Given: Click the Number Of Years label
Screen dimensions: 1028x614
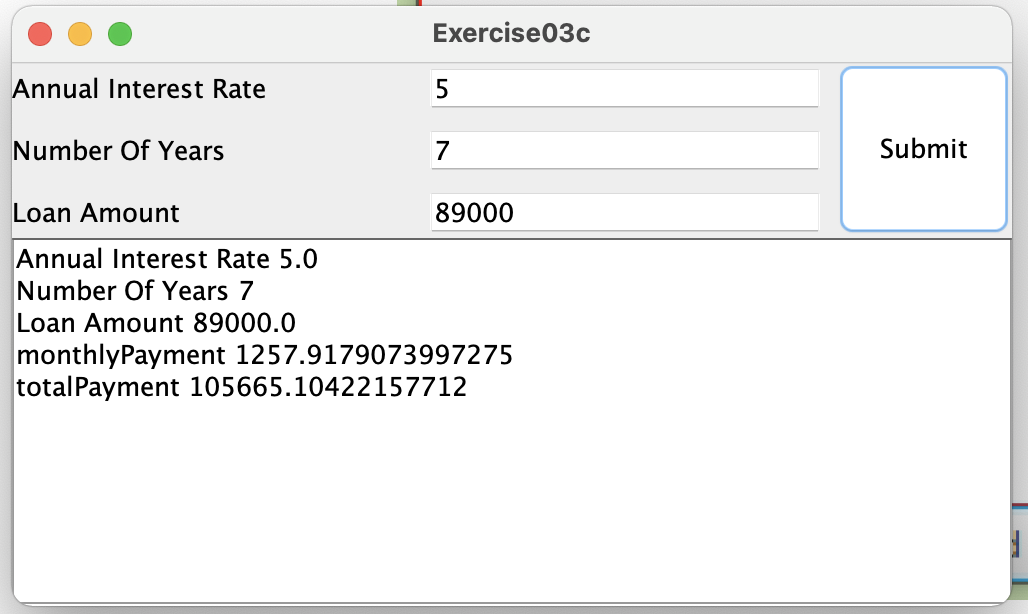Looking at the screenshot, I should click(118, 151).
